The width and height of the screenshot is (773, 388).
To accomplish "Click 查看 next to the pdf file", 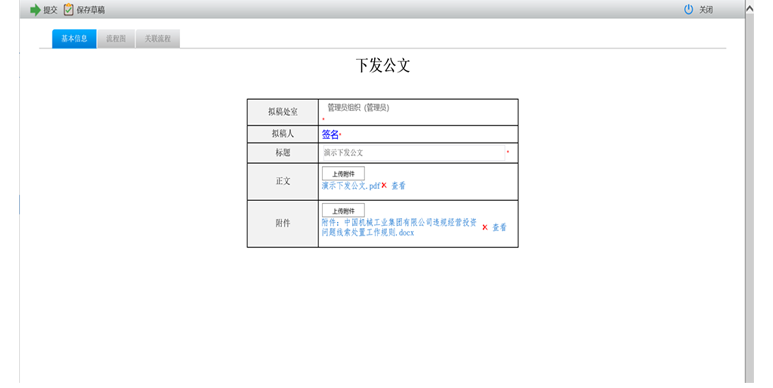I will click(398, 186).
